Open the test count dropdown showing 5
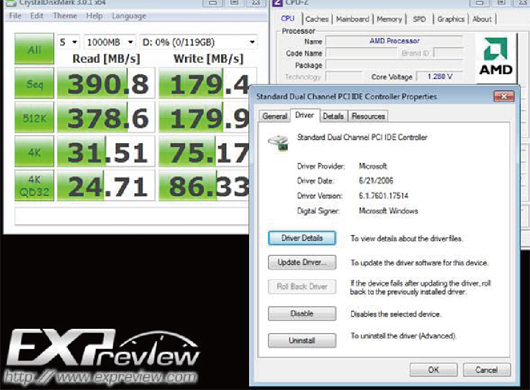Image resolution: width=530 pixels, height=390 pixels. [x=68, y=42]
